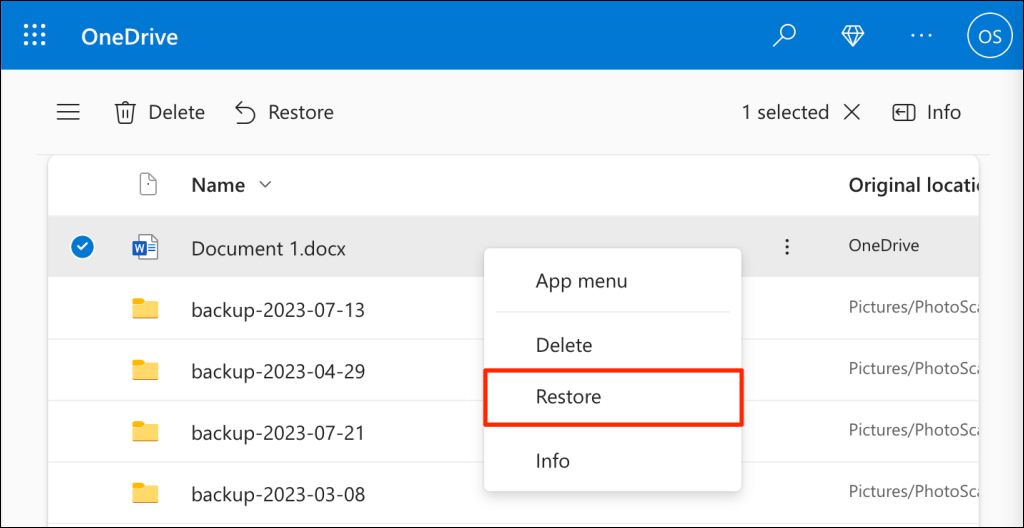Uncheck the Document 1.docx selection circle

(82, 246)
